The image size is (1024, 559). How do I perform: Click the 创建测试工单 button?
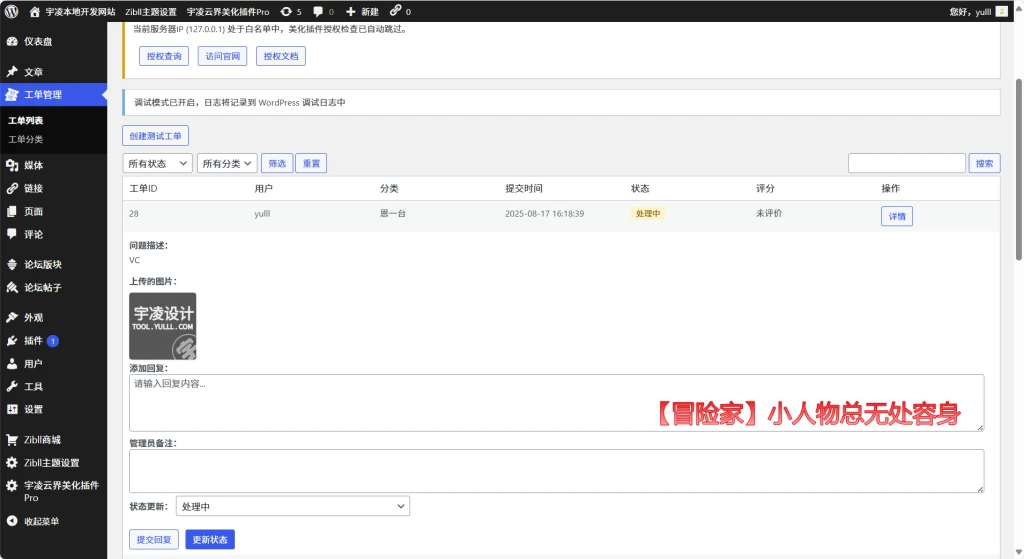click(155, 136)
